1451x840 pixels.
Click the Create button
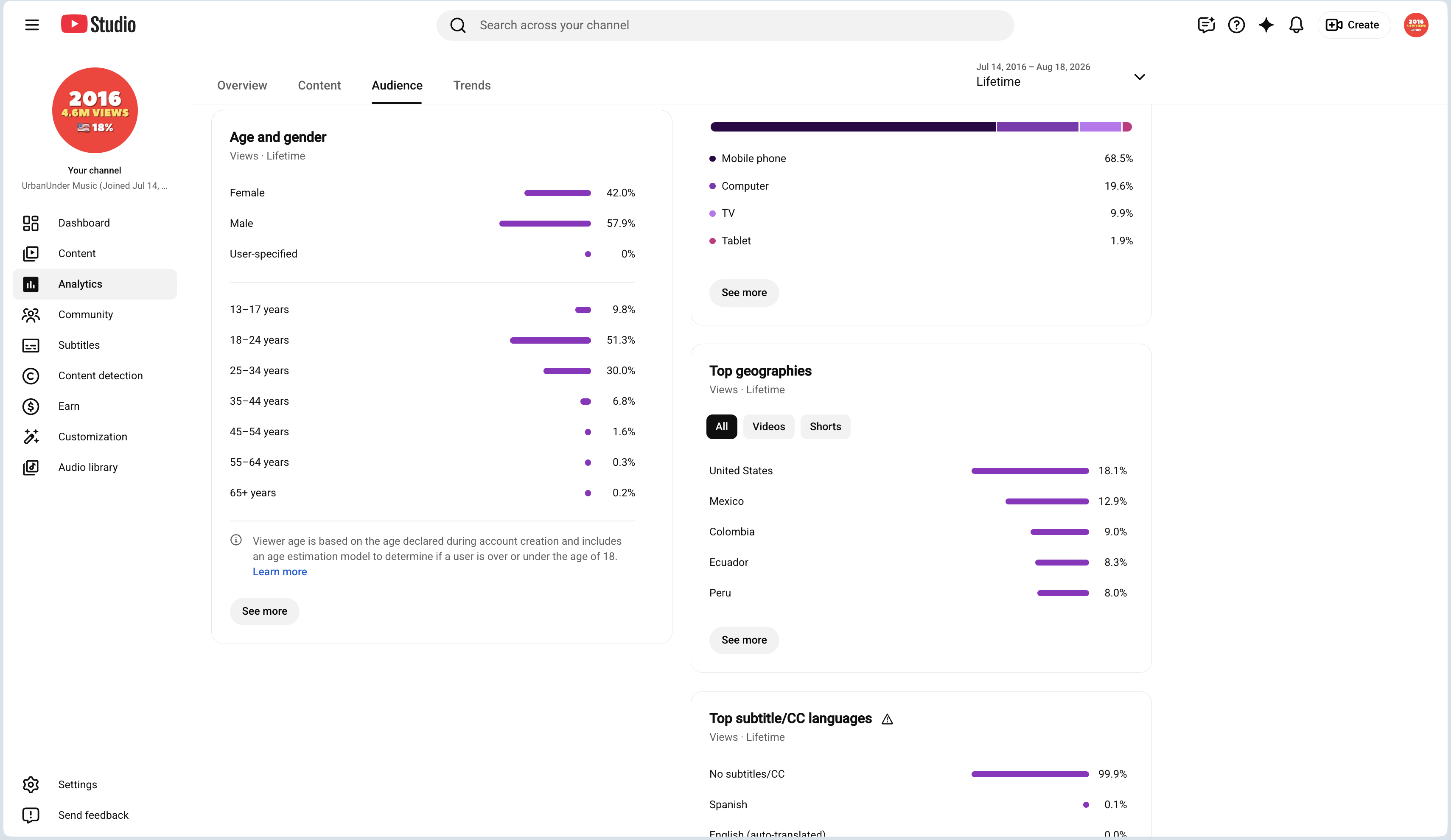point(1353,25)
